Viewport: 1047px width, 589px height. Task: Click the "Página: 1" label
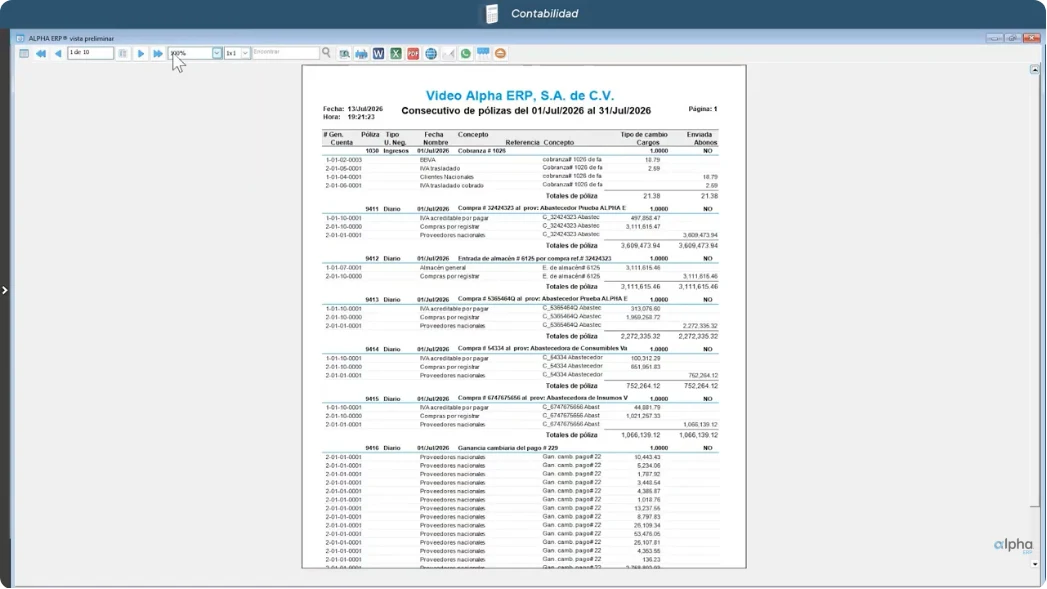[x=702, y=109]
